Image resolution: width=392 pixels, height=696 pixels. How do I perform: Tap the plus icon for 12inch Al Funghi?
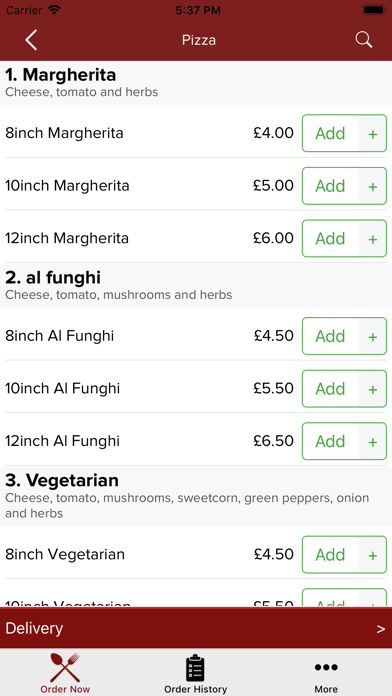[372, 441]
